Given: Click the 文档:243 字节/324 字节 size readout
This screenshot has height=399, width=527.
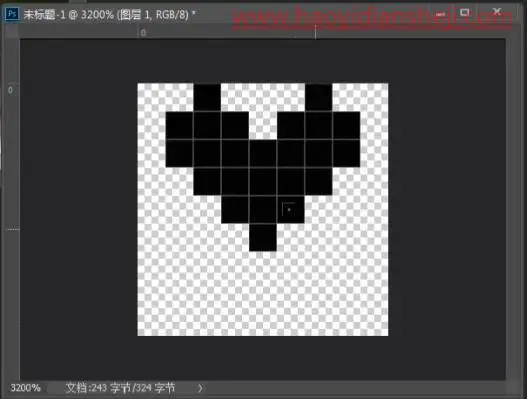Looking at the screenshot, I should pos(120,388).
